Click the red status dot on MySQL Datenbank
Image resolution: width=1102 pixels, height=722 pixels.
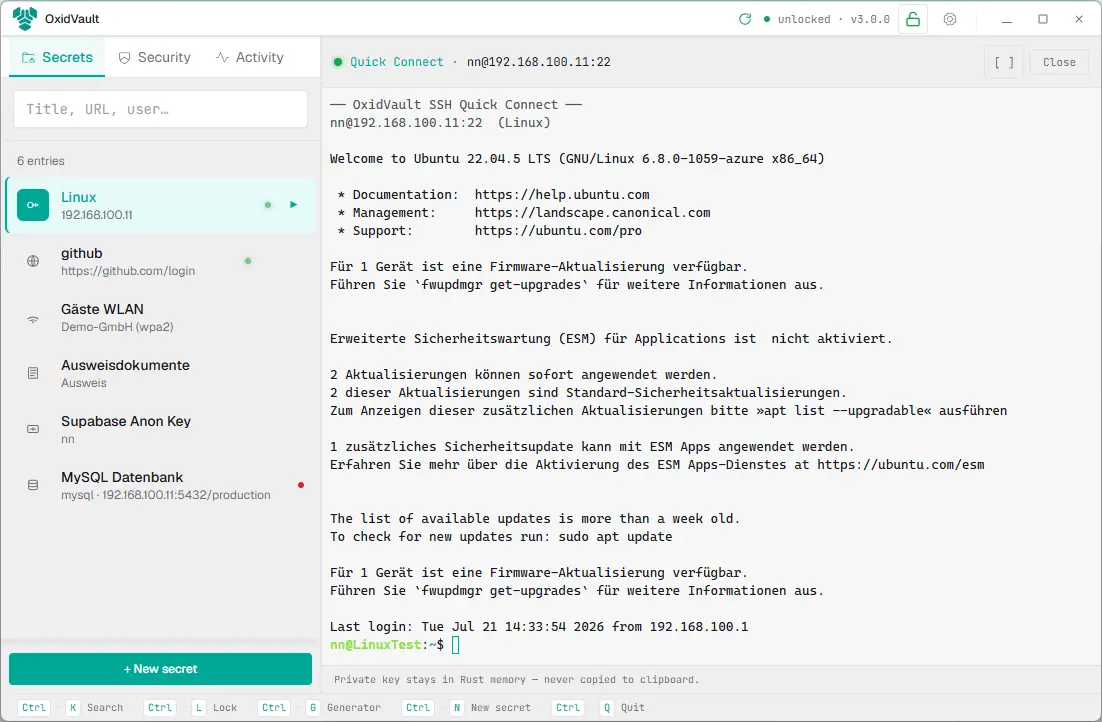pyautogui.click(x=301, y=485)
